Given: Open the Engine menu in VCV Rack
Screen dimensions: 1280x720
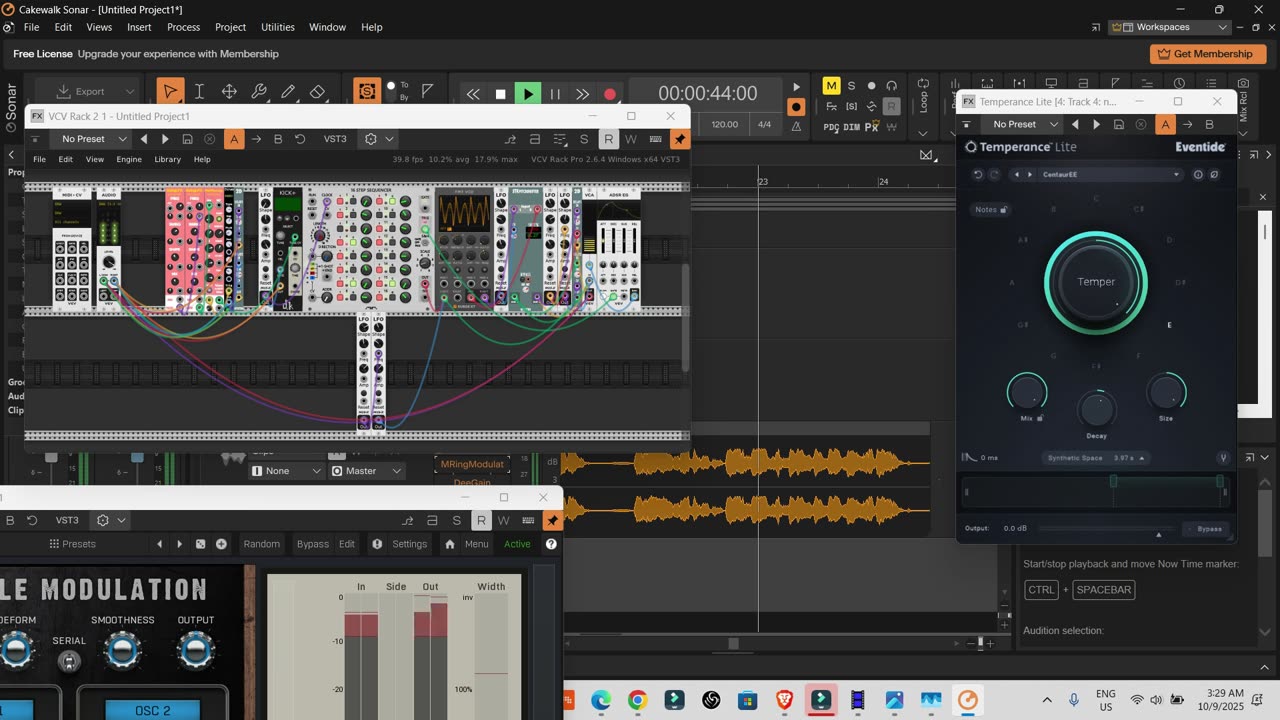Looking at the screenshot, I should click(129, 159).
